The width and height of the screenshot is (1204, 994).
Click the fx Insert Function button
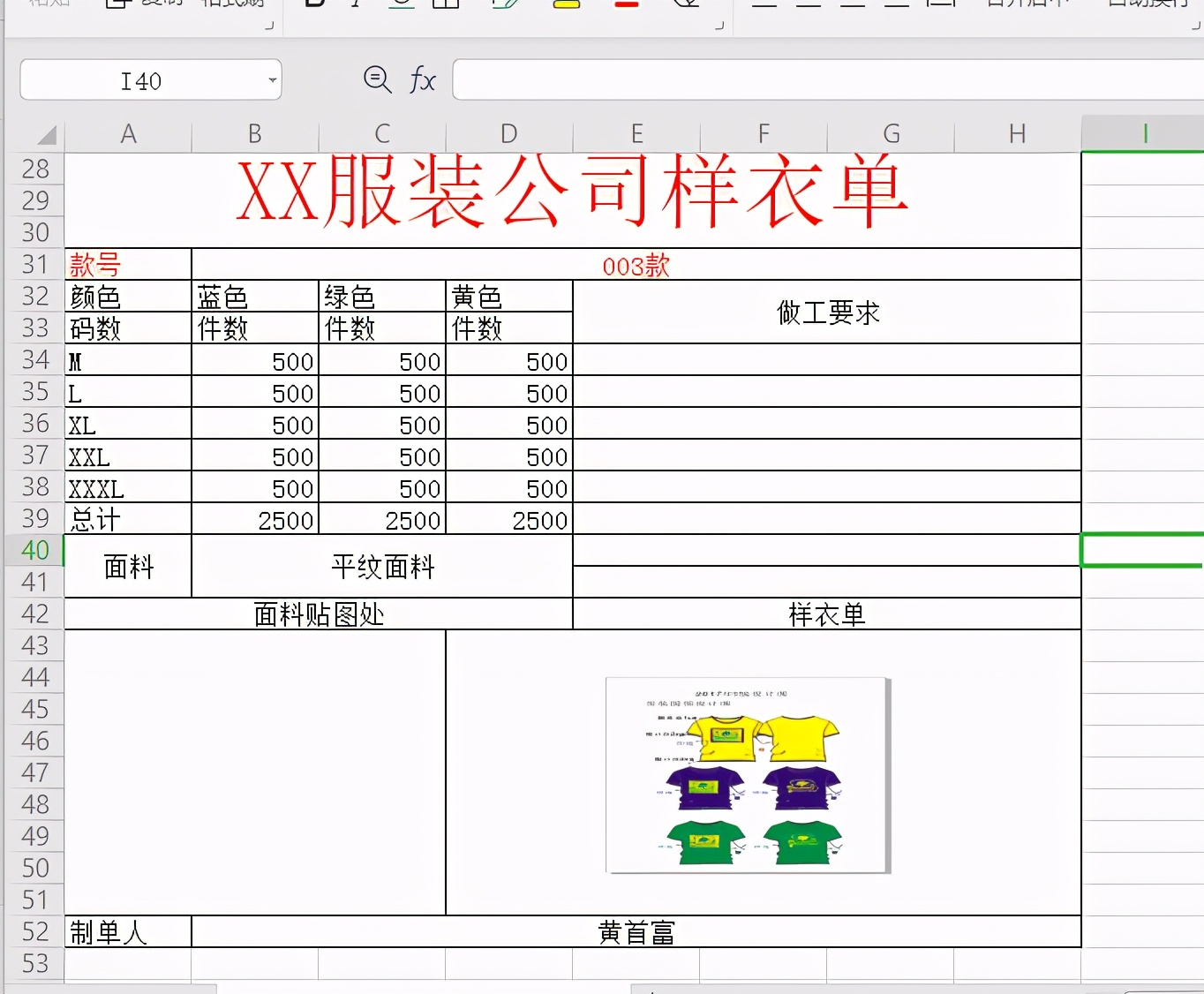click(423, 79)
